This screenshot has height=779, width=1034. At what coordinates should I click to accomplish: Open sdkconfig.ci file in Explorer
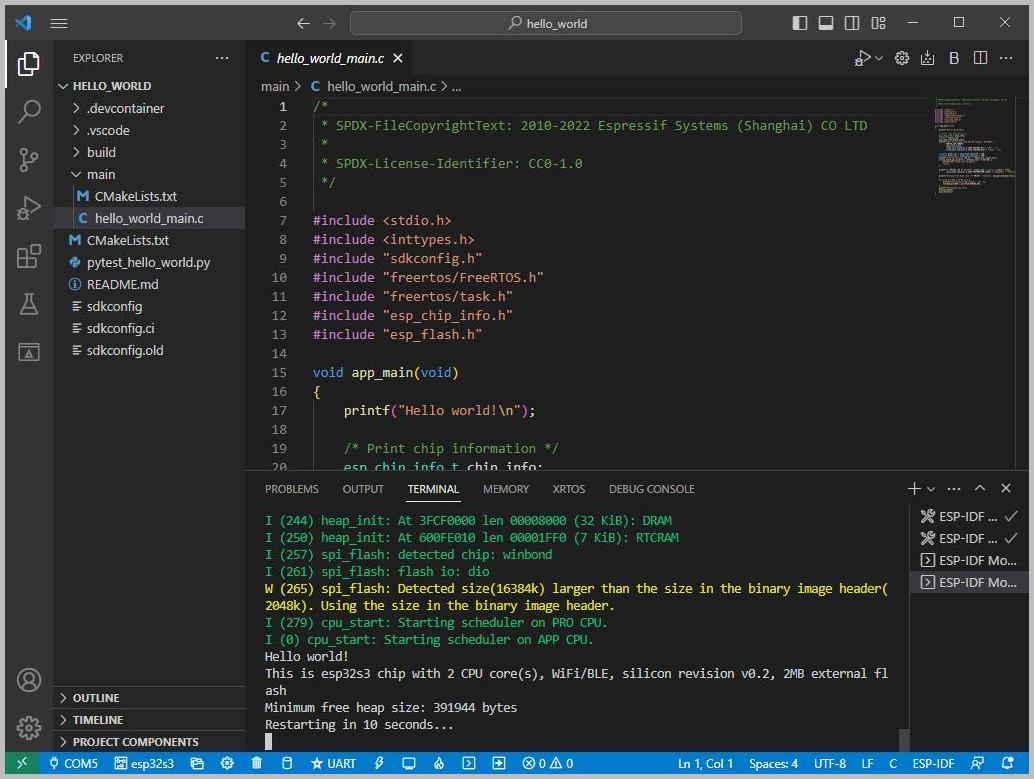tap(120, 328)
